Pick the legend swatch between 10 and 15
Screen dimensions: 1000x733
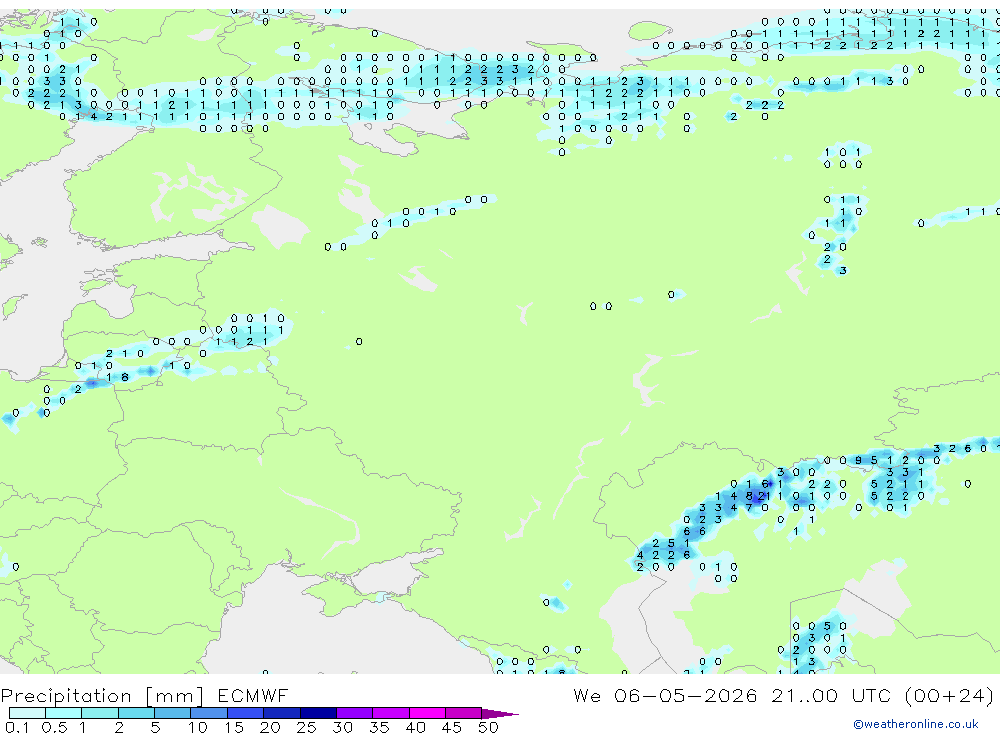pos(209,713)
